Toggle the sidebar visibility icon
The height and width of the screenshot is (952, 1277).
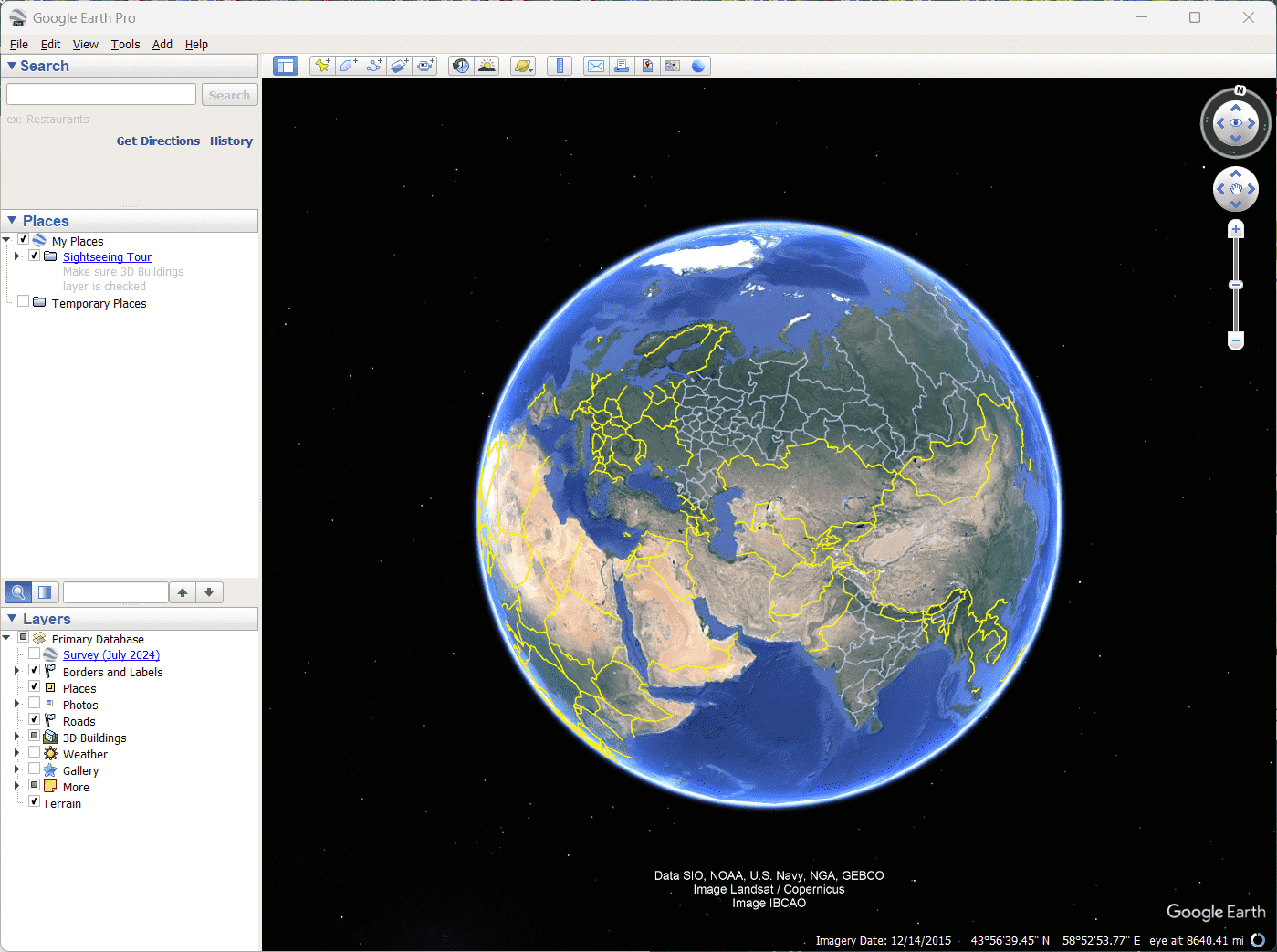[286, 65]
